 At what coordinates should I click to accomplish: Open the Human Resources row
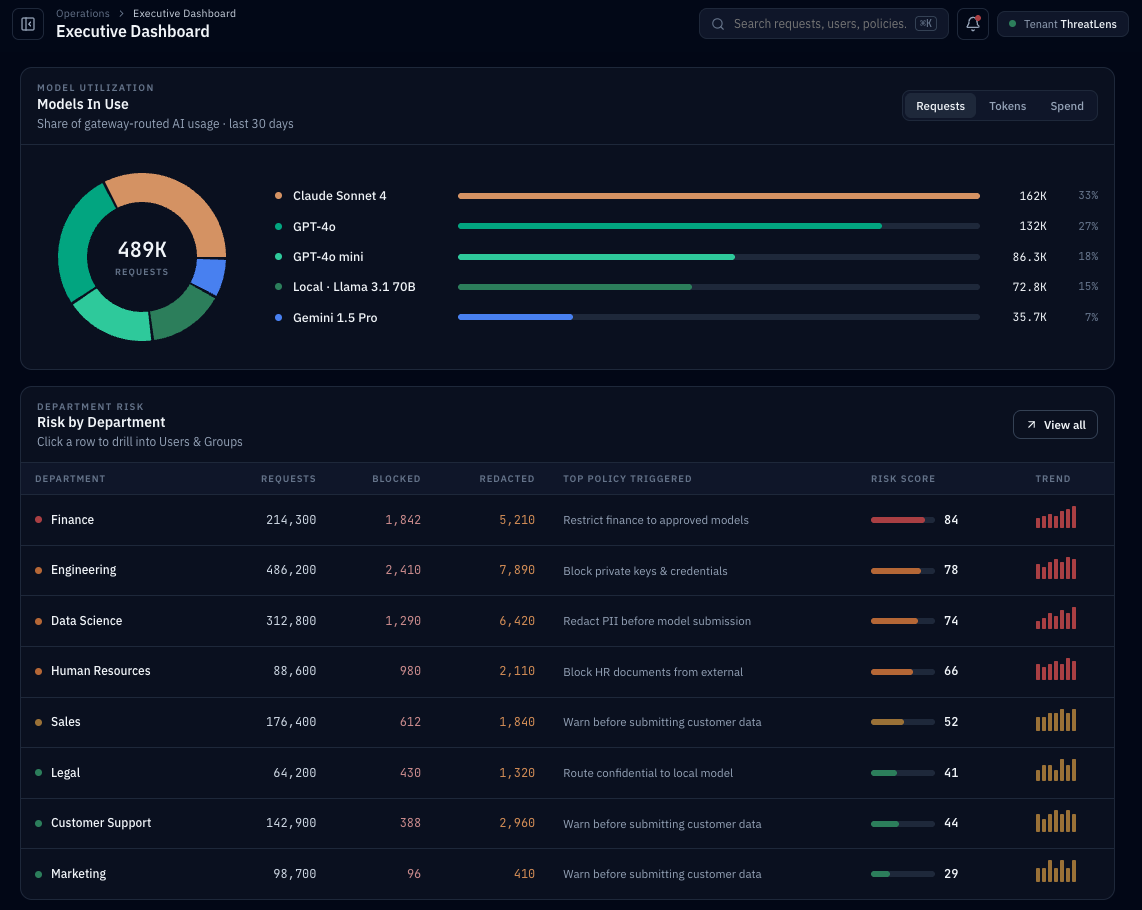567,671
